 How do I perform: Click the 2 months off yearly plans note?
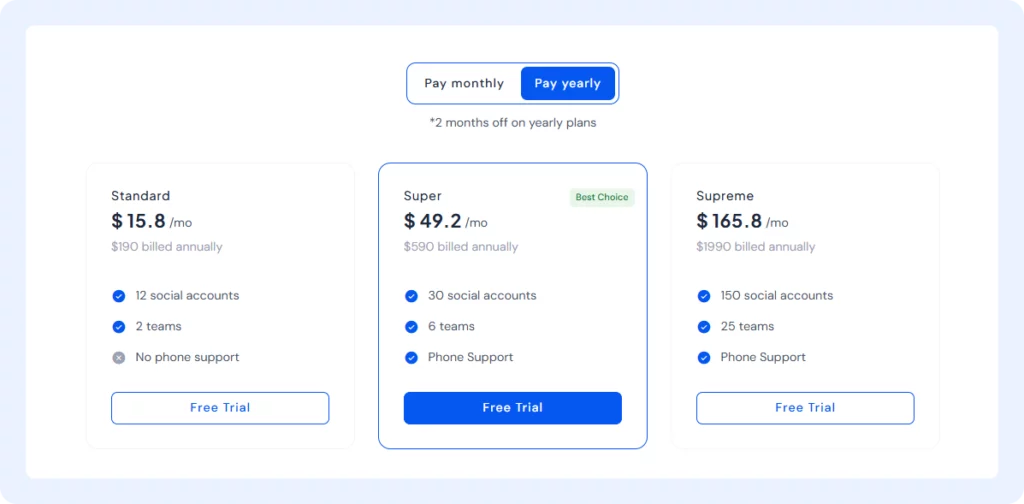coord(513,122)
